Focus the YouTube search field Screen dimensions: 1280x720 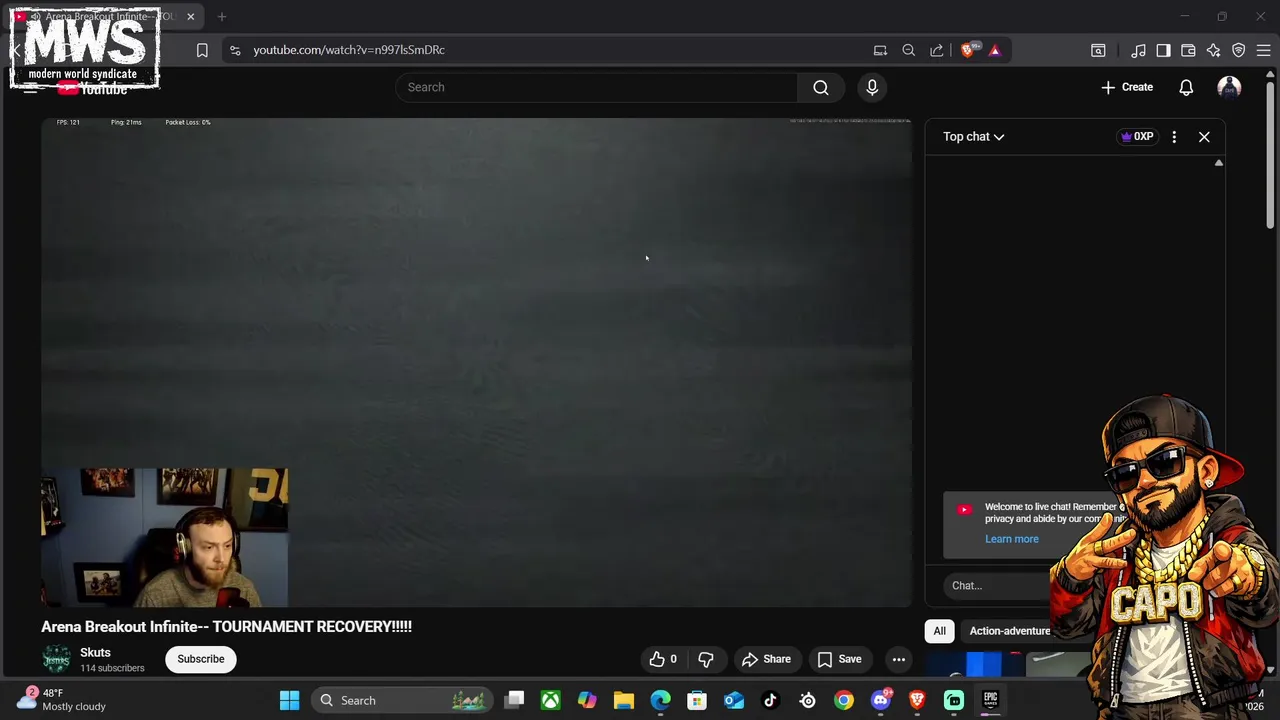(x=596, y=87)
